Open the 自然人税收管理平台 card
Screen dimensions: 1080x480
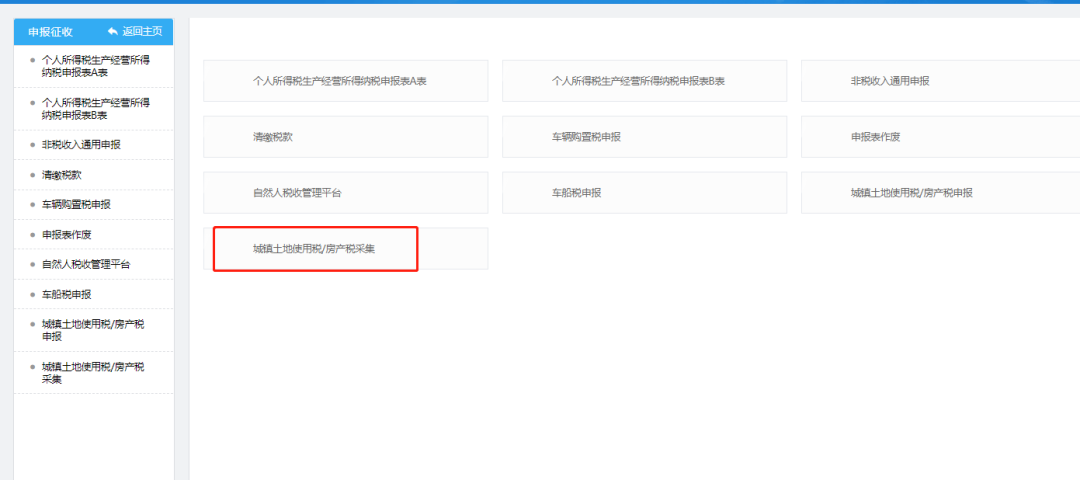346,193
